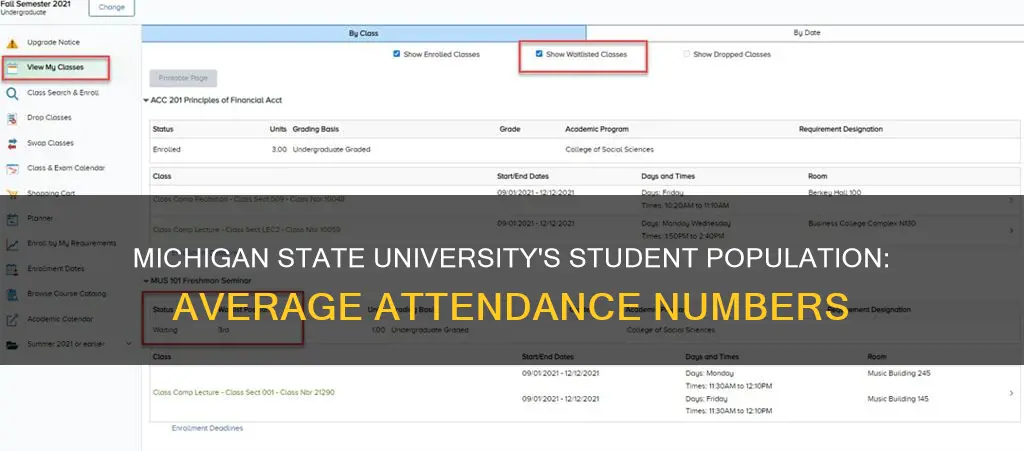Click the Swap Classes arrows icon
Image resolution: width=1024 pixels, height=451 pixels.
[x=12, y=144]
